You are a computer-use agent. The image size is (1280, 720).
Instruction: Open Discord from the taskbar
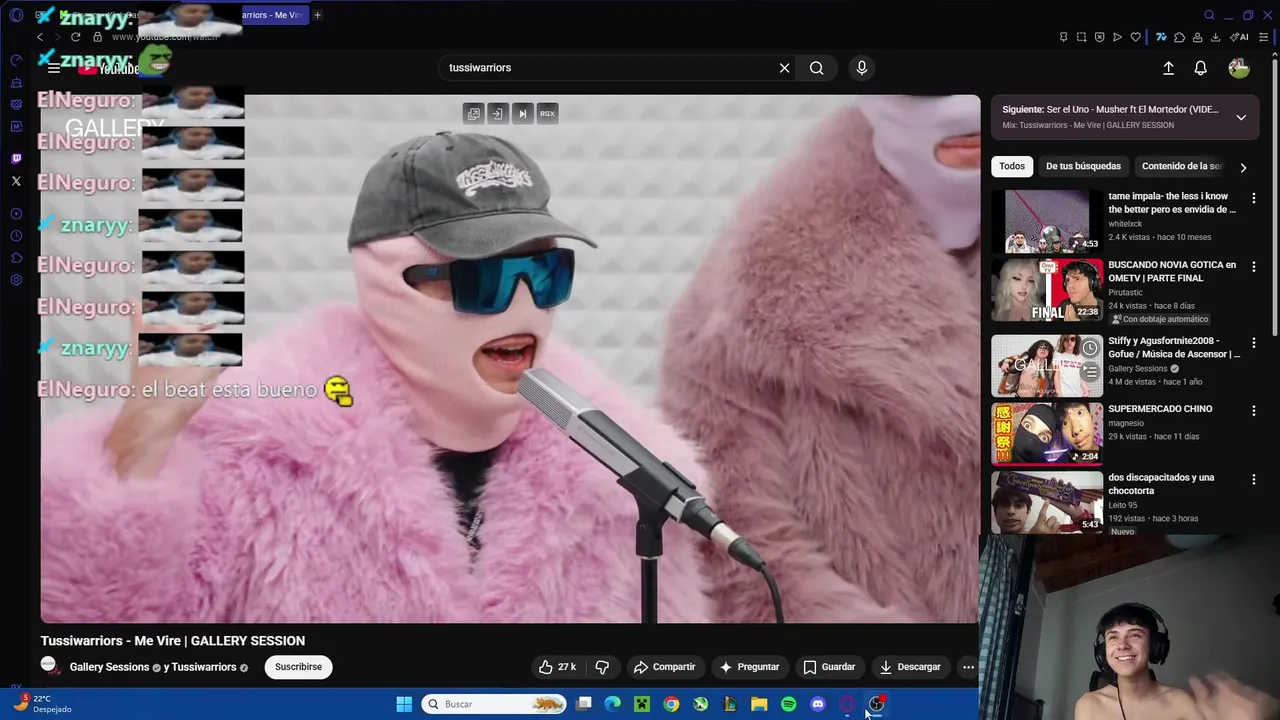tap(818, 704)
